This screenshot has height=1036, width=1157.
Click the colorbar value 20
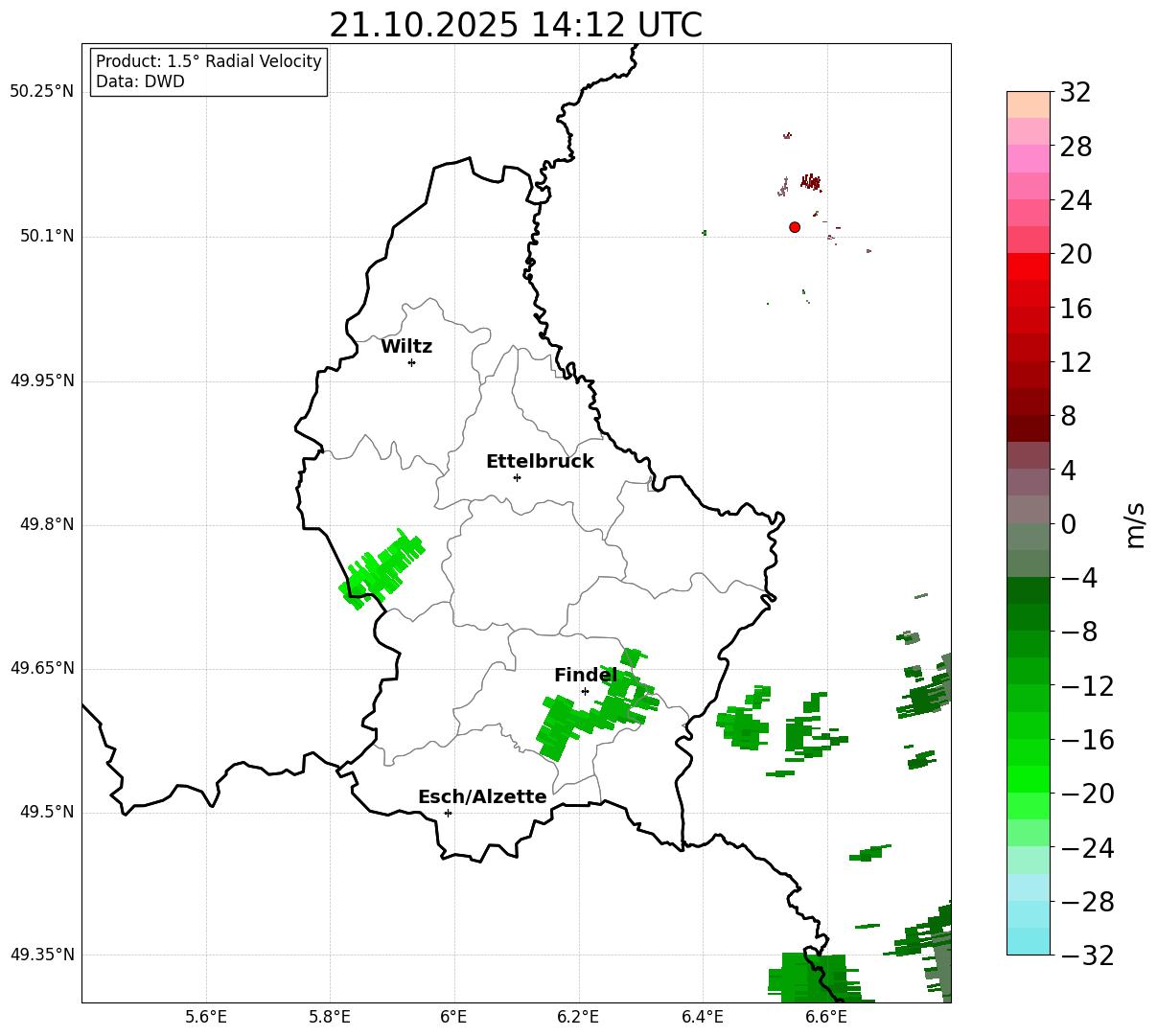[x=1076, y=255]
